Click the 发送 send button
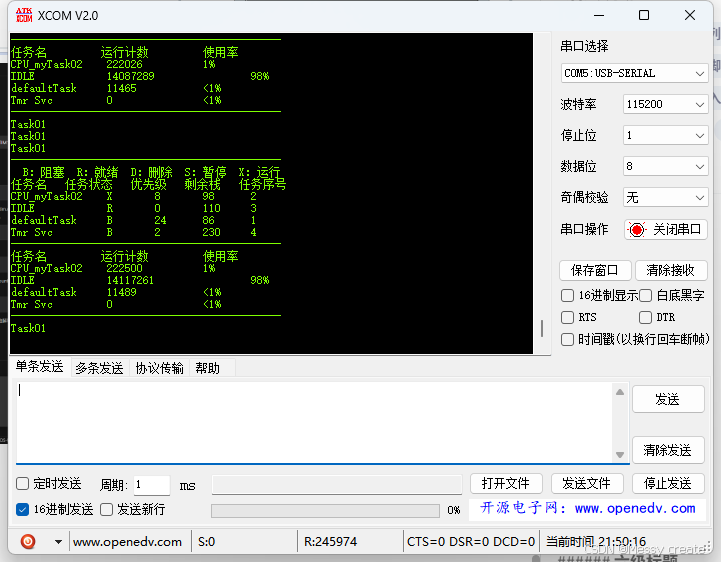 pyautogui.click(x=668, y=399)
